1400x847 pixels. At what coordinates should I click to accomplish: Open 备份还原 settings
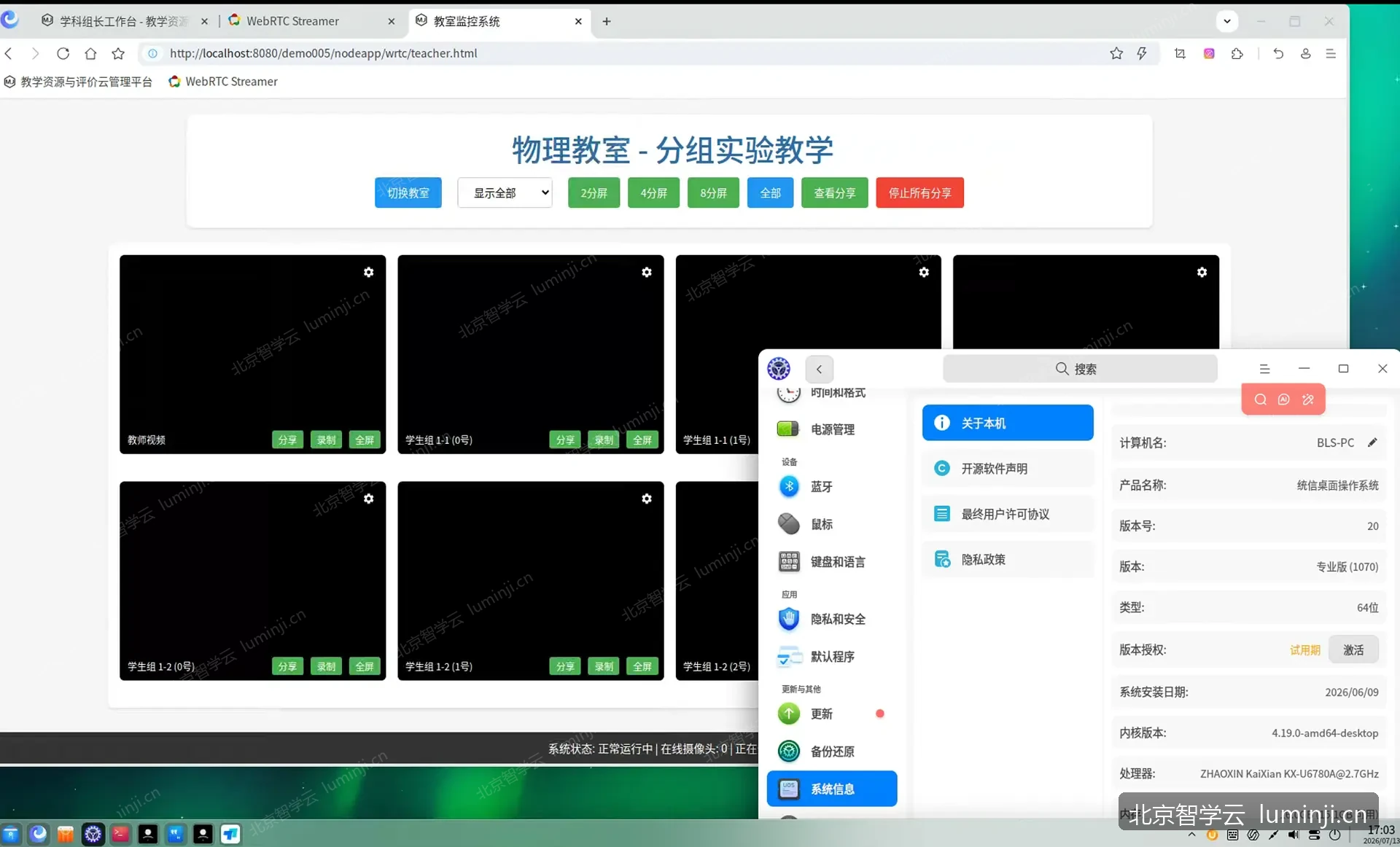point(832,752)
